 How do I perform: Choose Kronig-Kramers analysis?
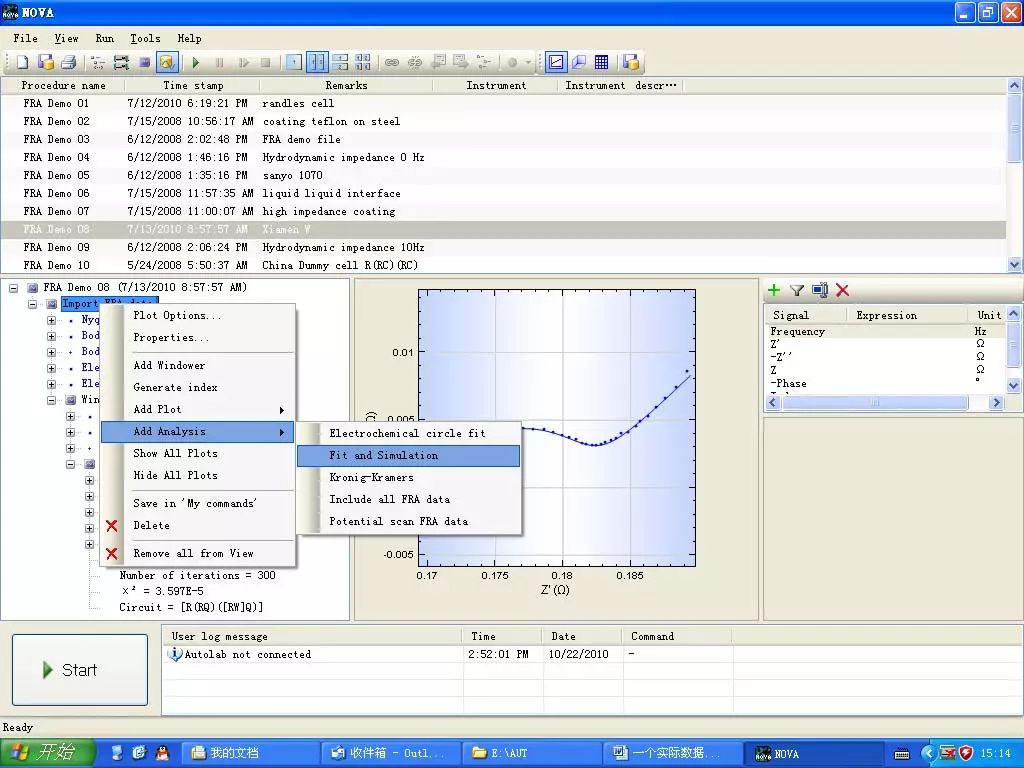pos(408,477)
